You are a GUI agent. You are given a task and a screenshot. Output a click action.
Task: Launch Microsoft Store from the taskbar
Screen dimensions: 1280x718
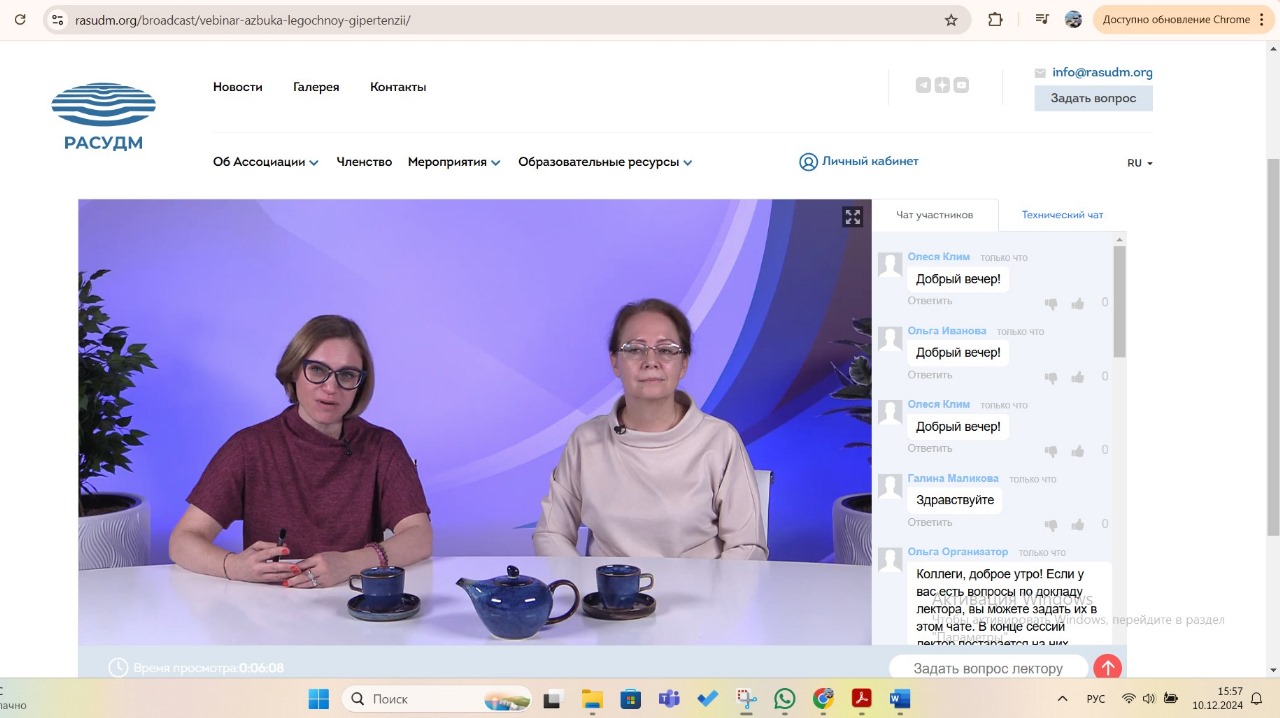click(x=630, y=699)
